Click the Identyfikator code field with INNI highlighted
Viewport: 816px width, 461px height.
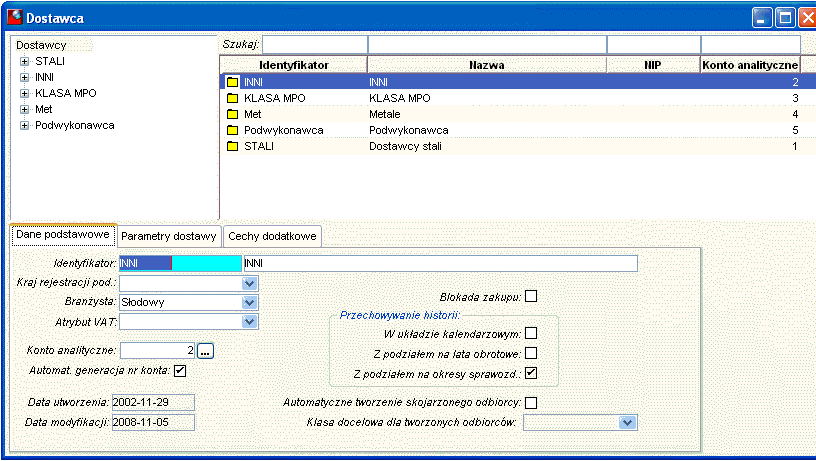[180, 263]
